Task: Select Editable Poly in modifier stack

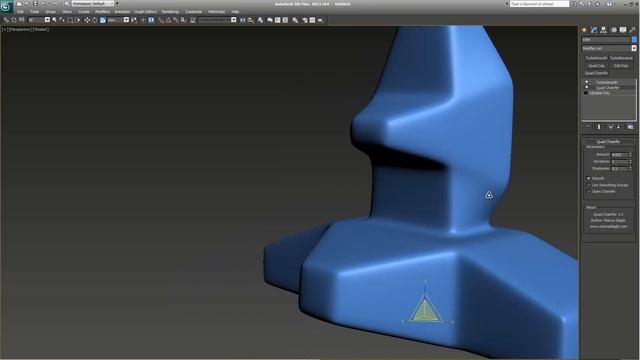Action: point(599,93)
